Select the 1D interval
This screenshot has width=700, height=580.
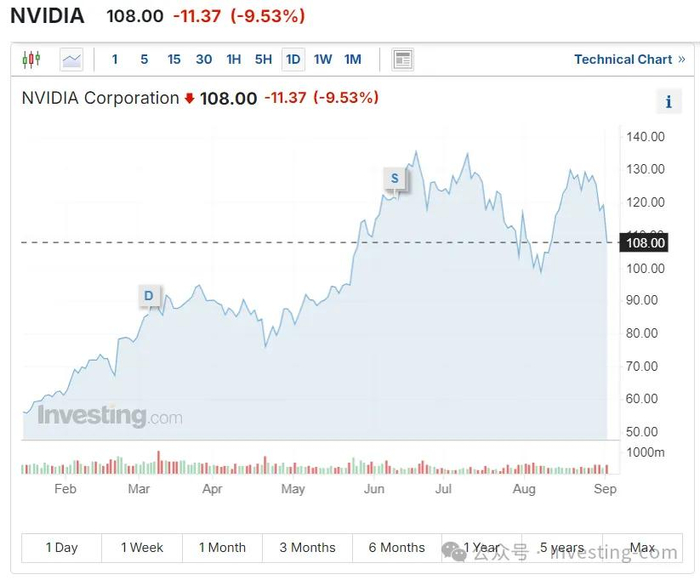(x=293, y=60)
